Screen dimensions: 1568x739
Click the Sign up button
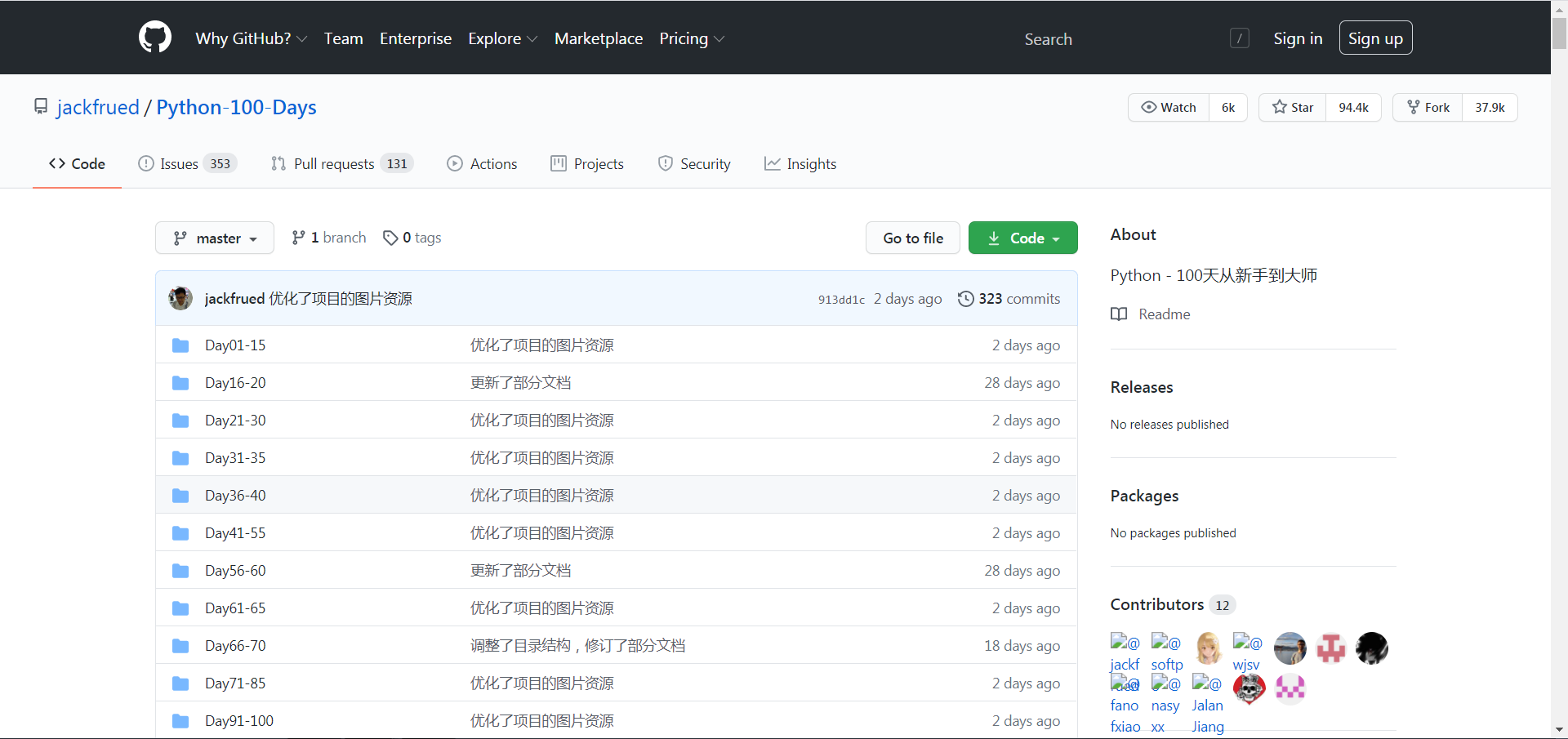tap(1375, 38)
